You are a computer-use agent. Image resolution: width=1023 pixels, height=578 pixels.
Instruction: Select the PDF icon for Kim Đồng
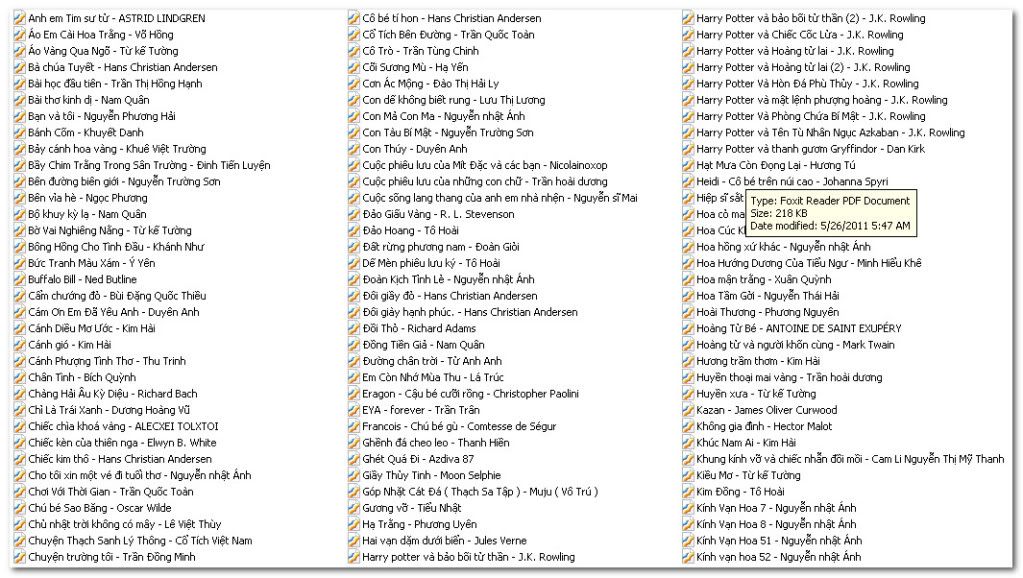(x=688, y=491)
